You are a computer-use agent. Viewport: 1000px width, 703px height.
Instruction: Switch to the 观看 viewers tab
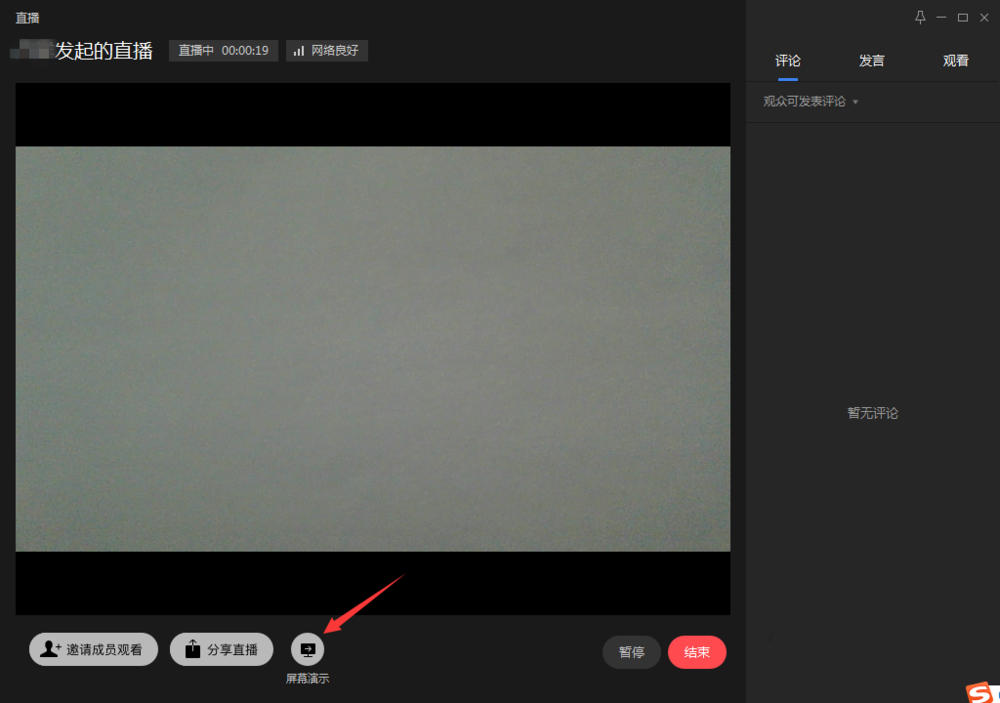[955, 60]
